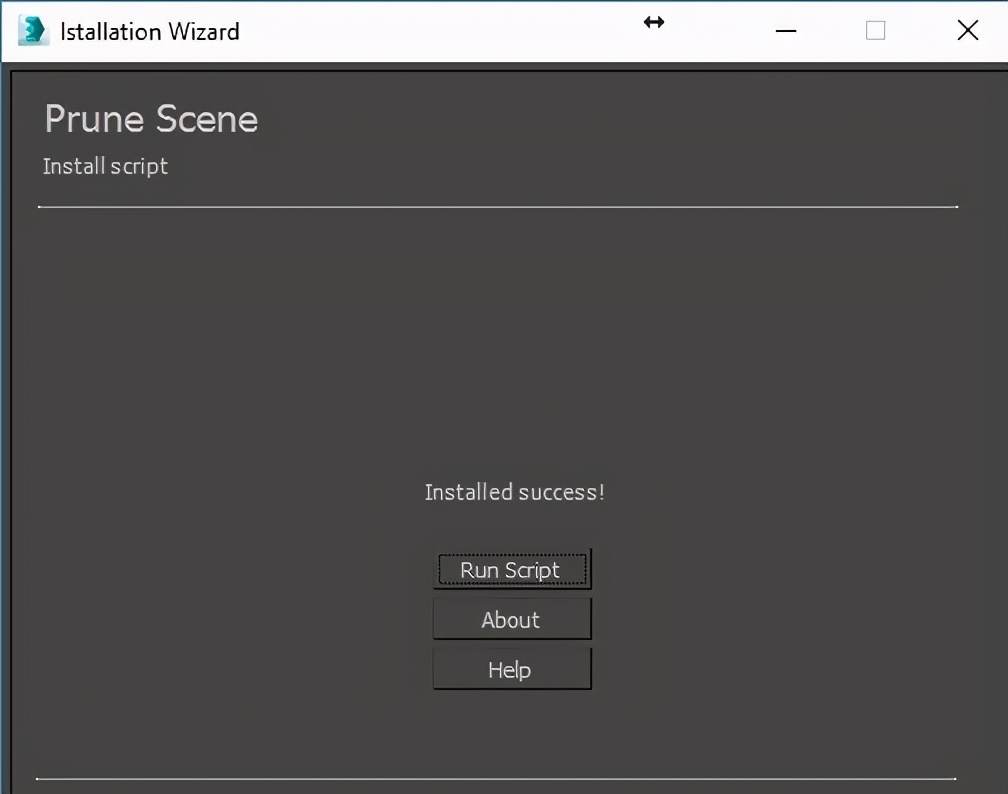Minimize the Istallation Wizard window
Screen dimensions: 1008x794
(786, 30)
